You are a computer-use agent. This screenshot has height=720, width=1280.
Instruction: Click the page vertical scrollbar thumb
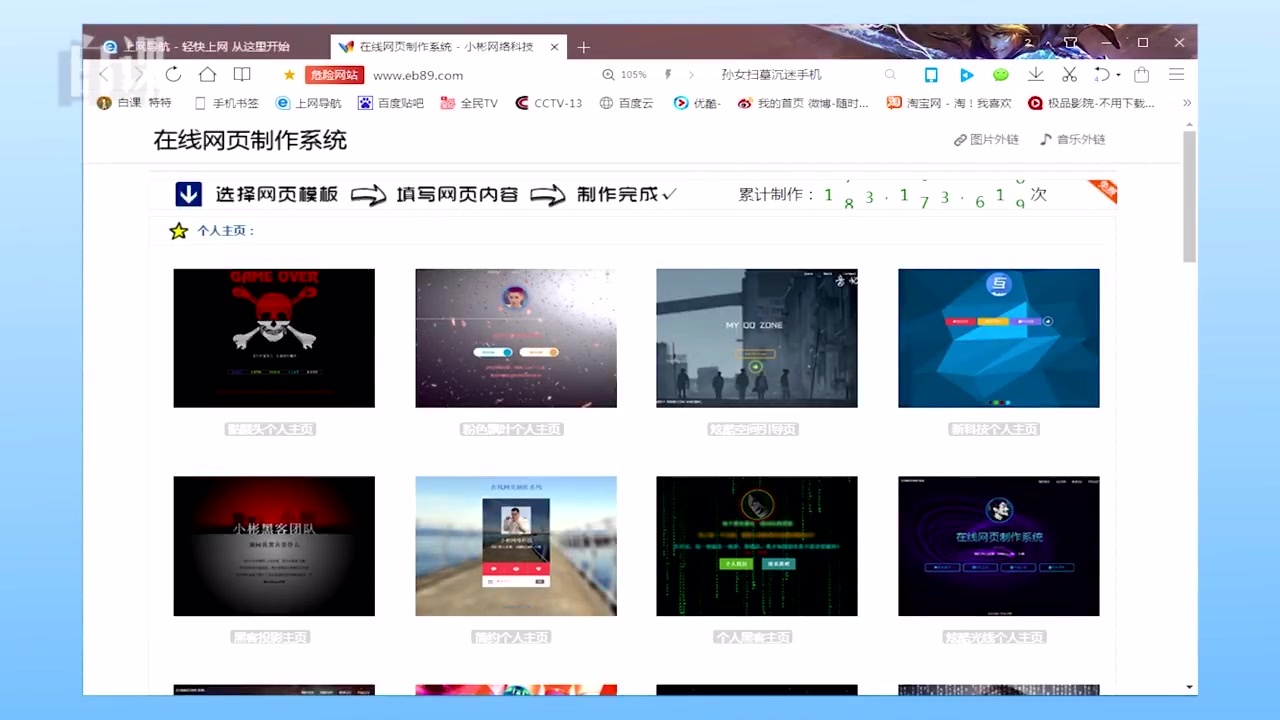coord(1189,195)
